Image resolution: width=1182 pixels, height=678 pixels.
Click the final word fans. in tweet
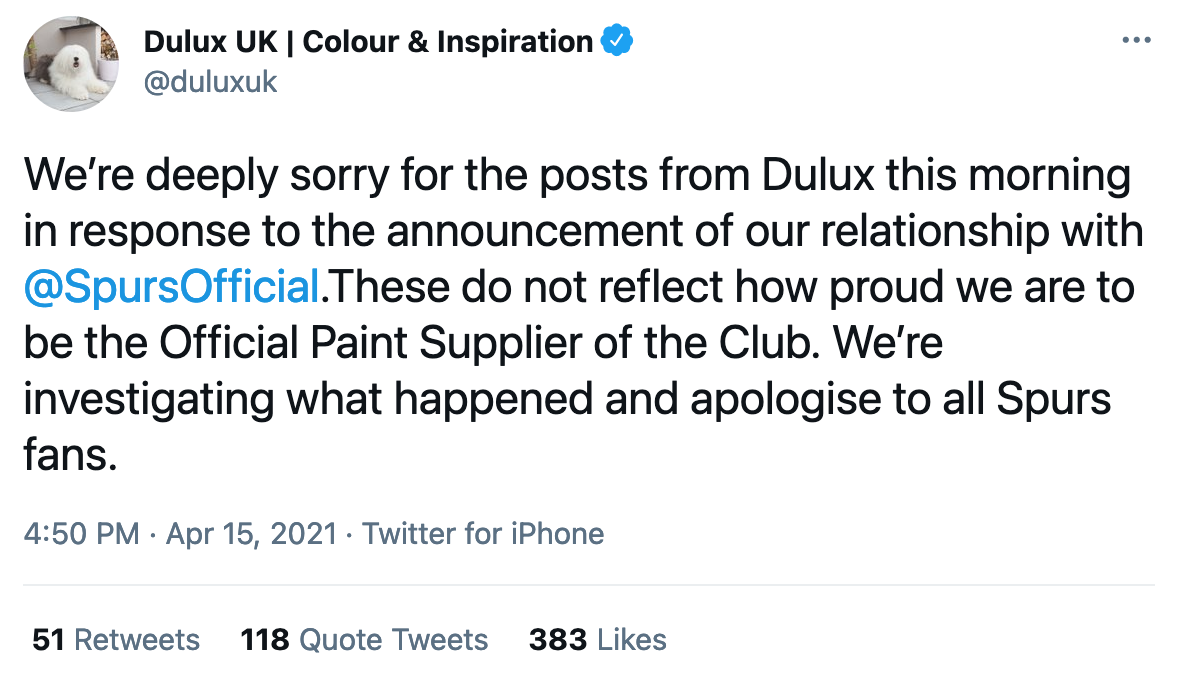tap(71, 456)
